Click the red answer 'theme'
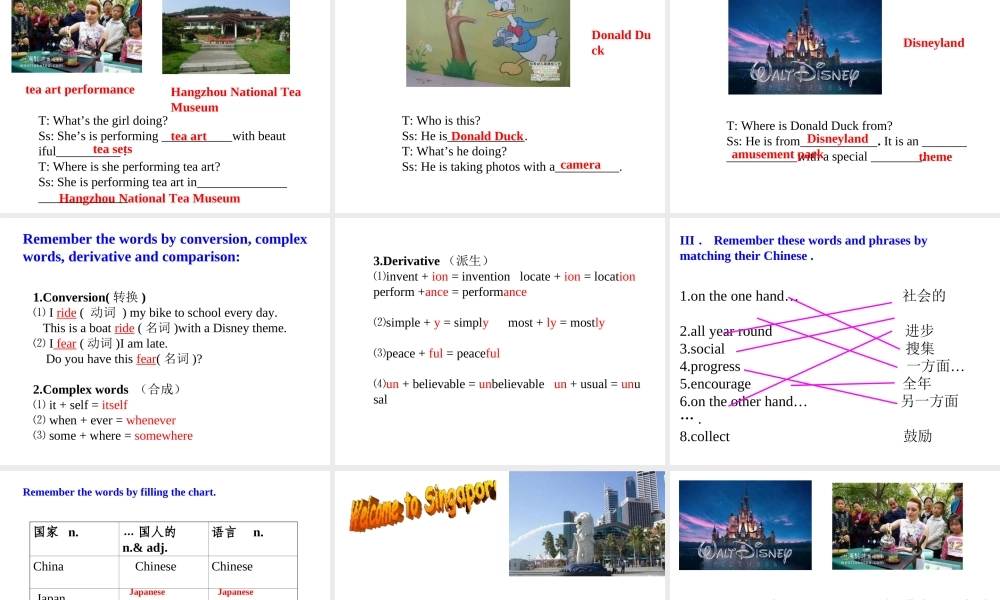The image size is (1000, 600). tap(935, 157)
